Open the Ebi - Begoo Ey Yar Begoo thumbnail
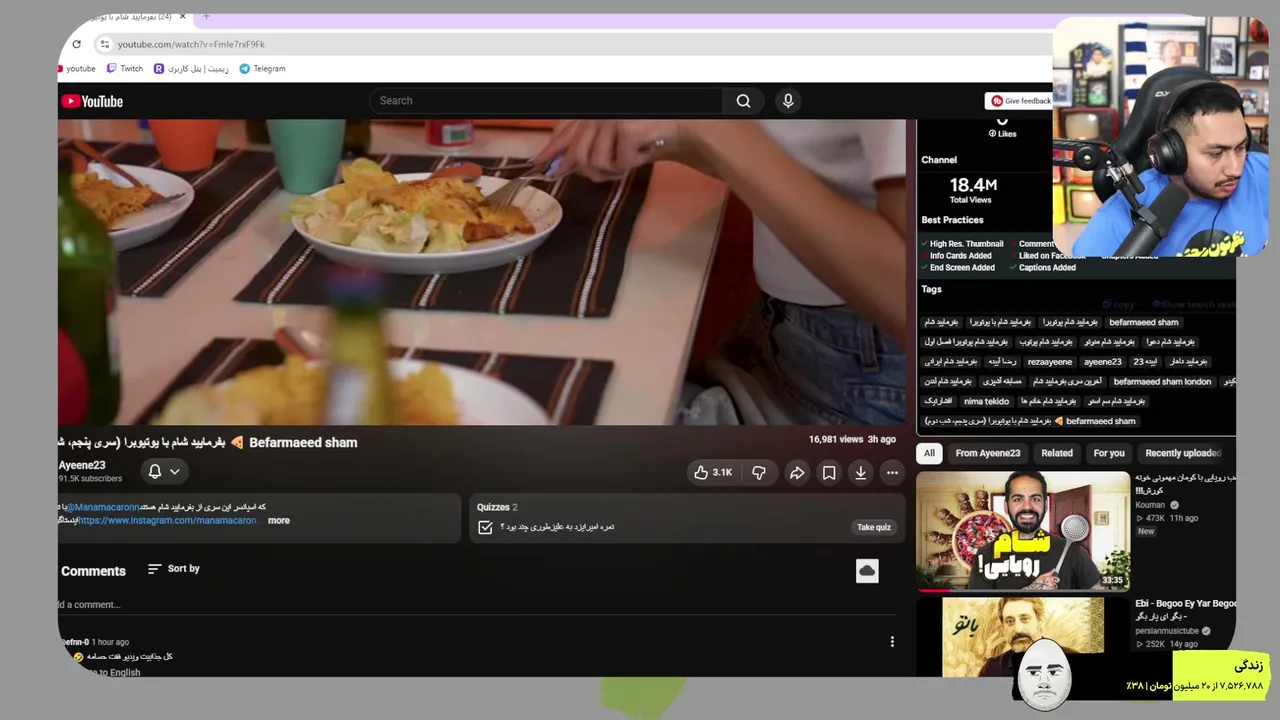Screen dimensions: 1280x720 point(1023,637)
